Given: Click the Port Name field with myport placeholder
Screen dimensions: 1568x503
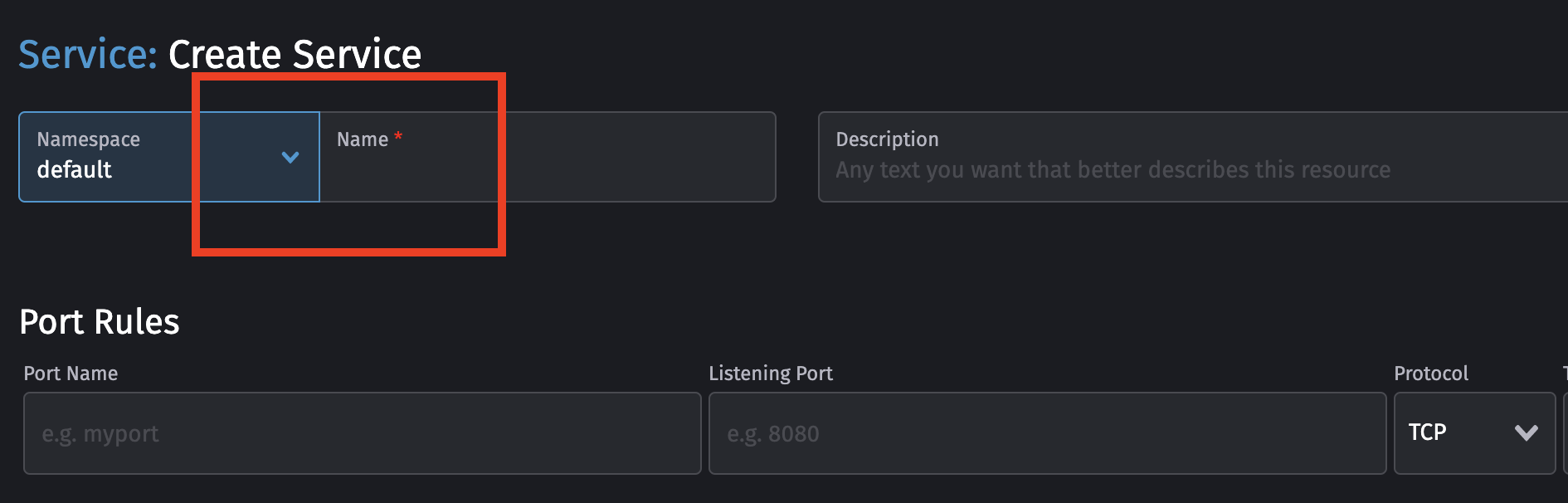Looking at the screenshot, I should (363, 433).
